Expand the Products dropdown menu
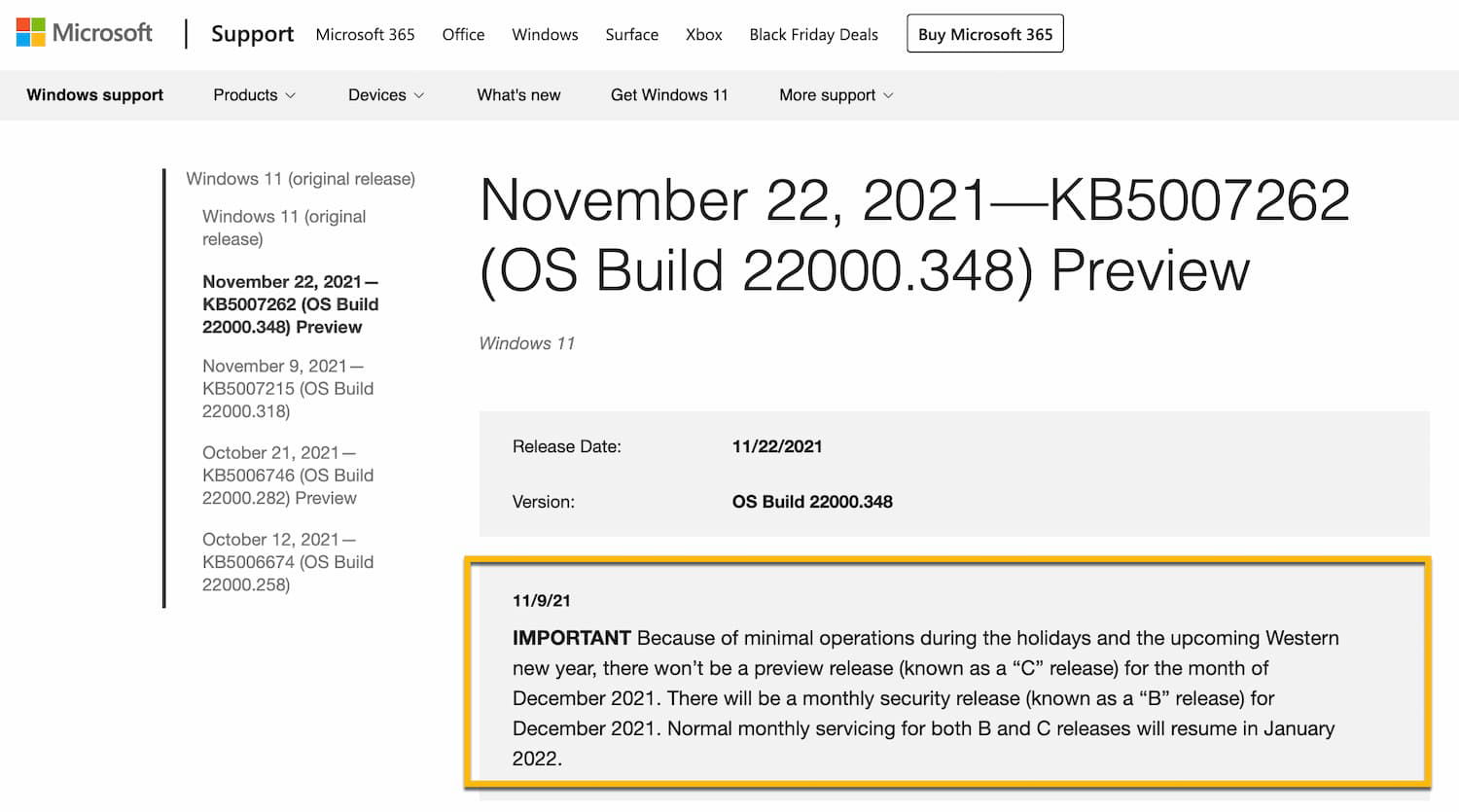Viewport: 1459px width, 812px height. [254, 95]
